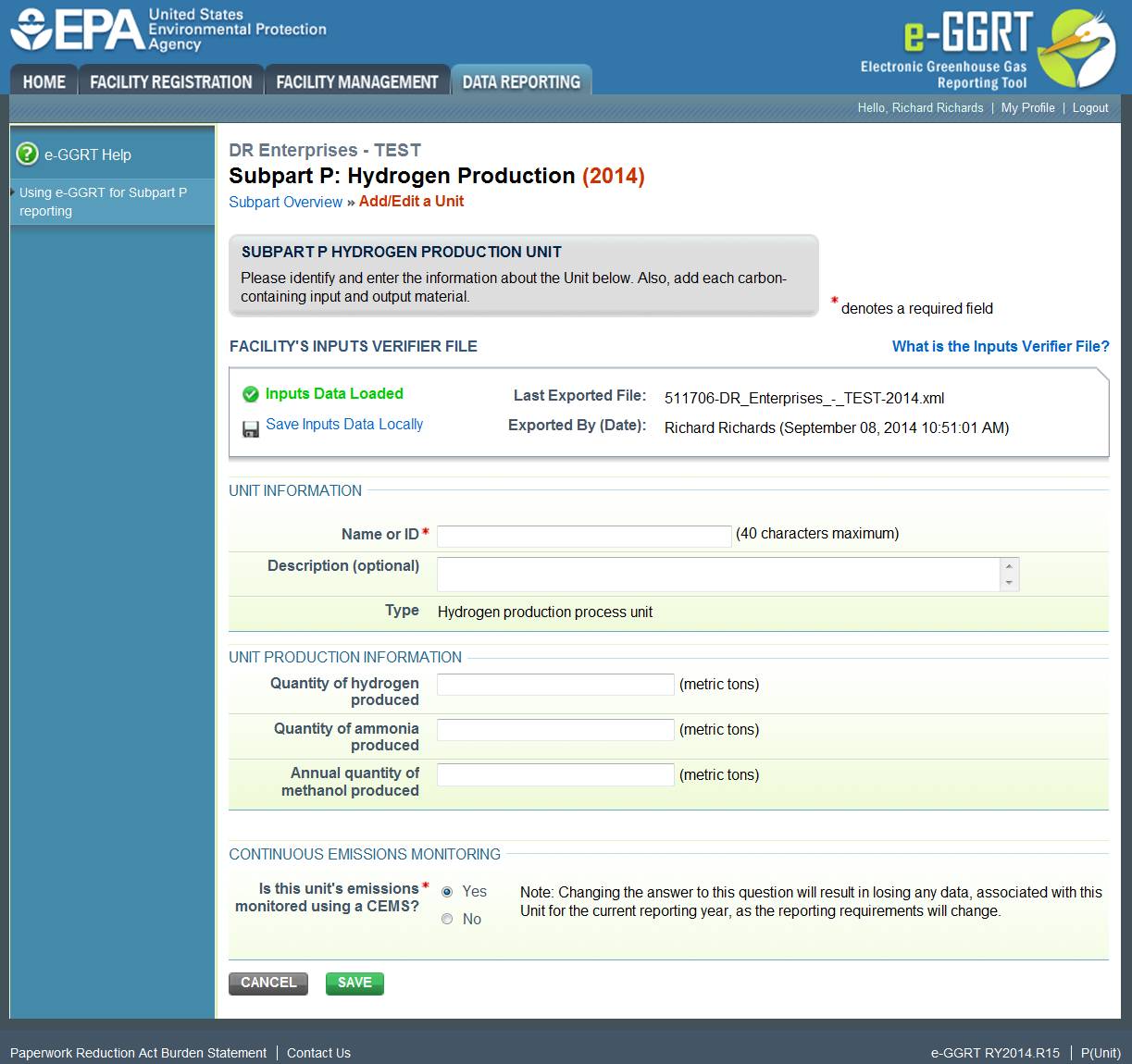Click the Name or ID input field

[x=584, y=536]
